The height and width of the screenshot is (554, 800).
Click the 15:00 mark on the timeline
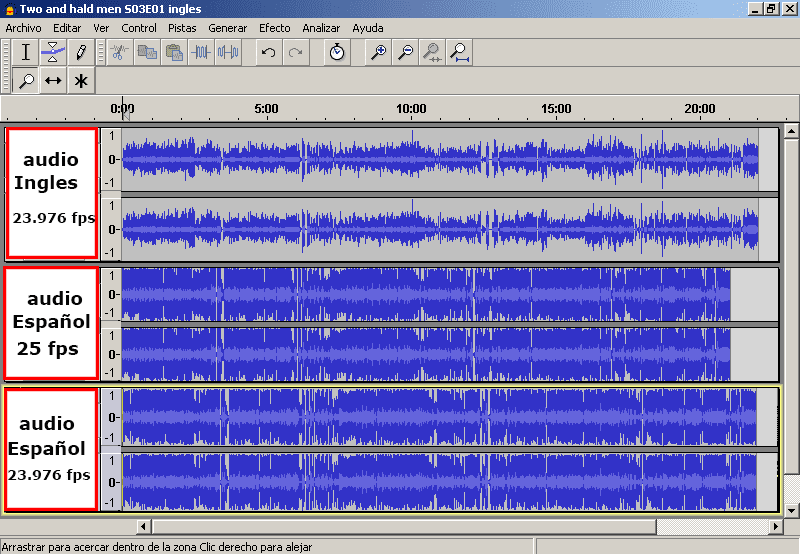tap(556, 109)
